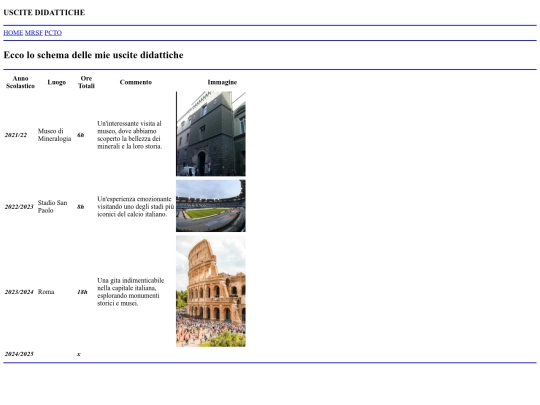
Task: Select the '2023/2024' year cell
Action: [19, 292]
